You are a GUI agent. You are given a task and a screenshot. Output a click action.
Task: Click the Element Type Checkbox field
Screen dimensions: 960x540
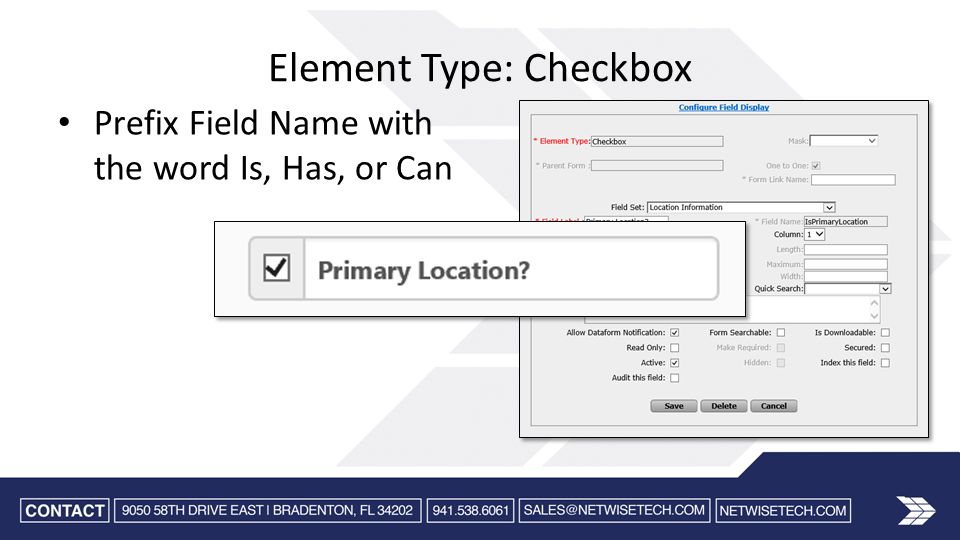pos(656,141)
